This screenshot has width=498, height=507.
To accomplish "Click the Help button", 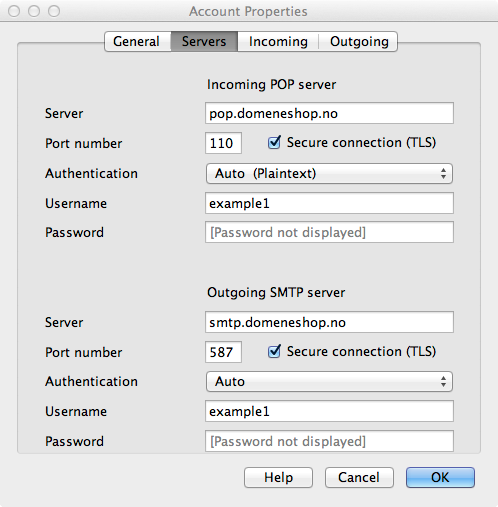I will [x=278, y=477].
